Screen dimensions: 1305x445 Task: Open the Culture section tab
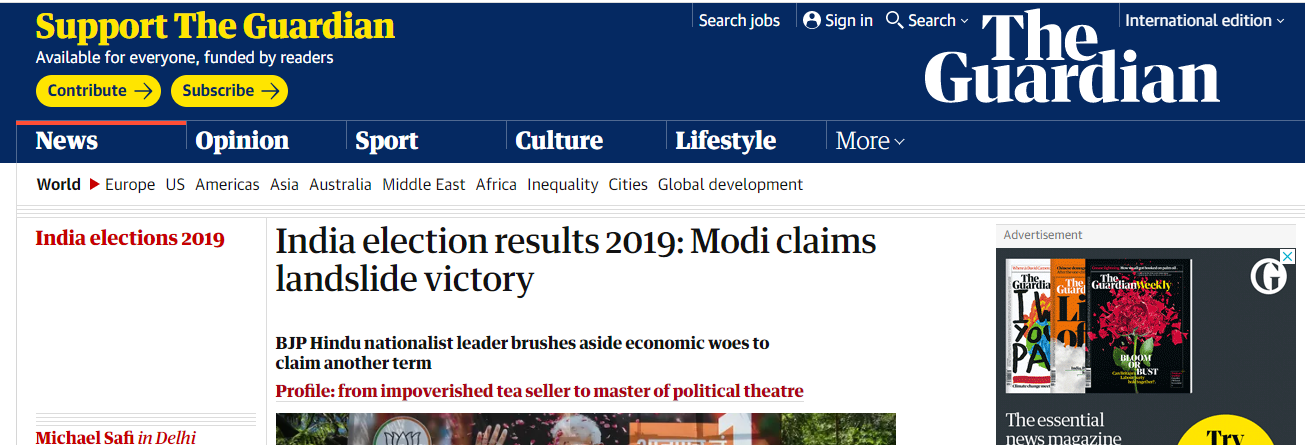[559, 141]
